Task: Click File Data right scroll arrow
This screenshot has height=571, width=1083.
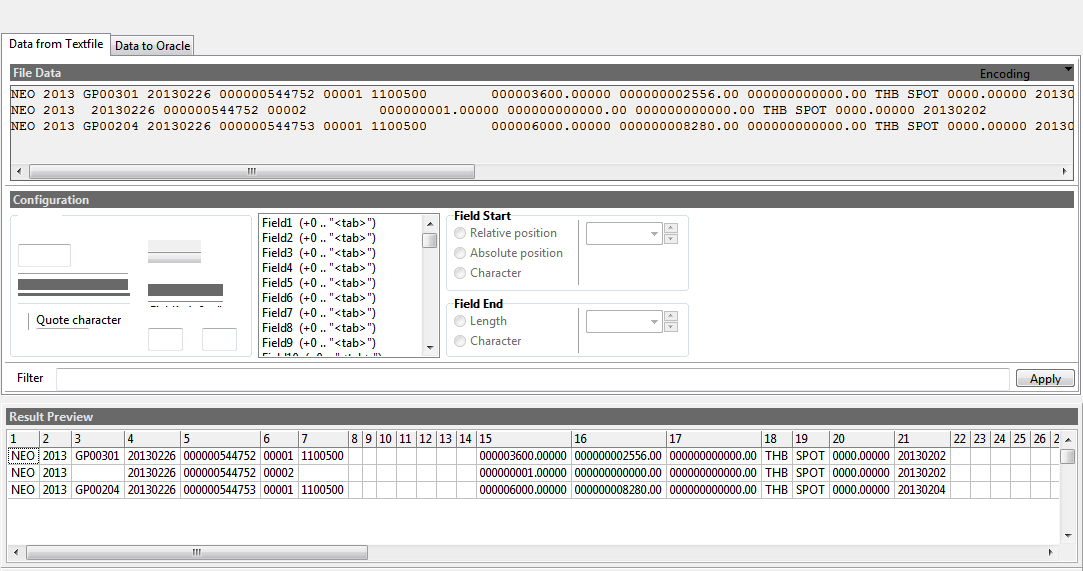Action: [x=1066, y=172]
